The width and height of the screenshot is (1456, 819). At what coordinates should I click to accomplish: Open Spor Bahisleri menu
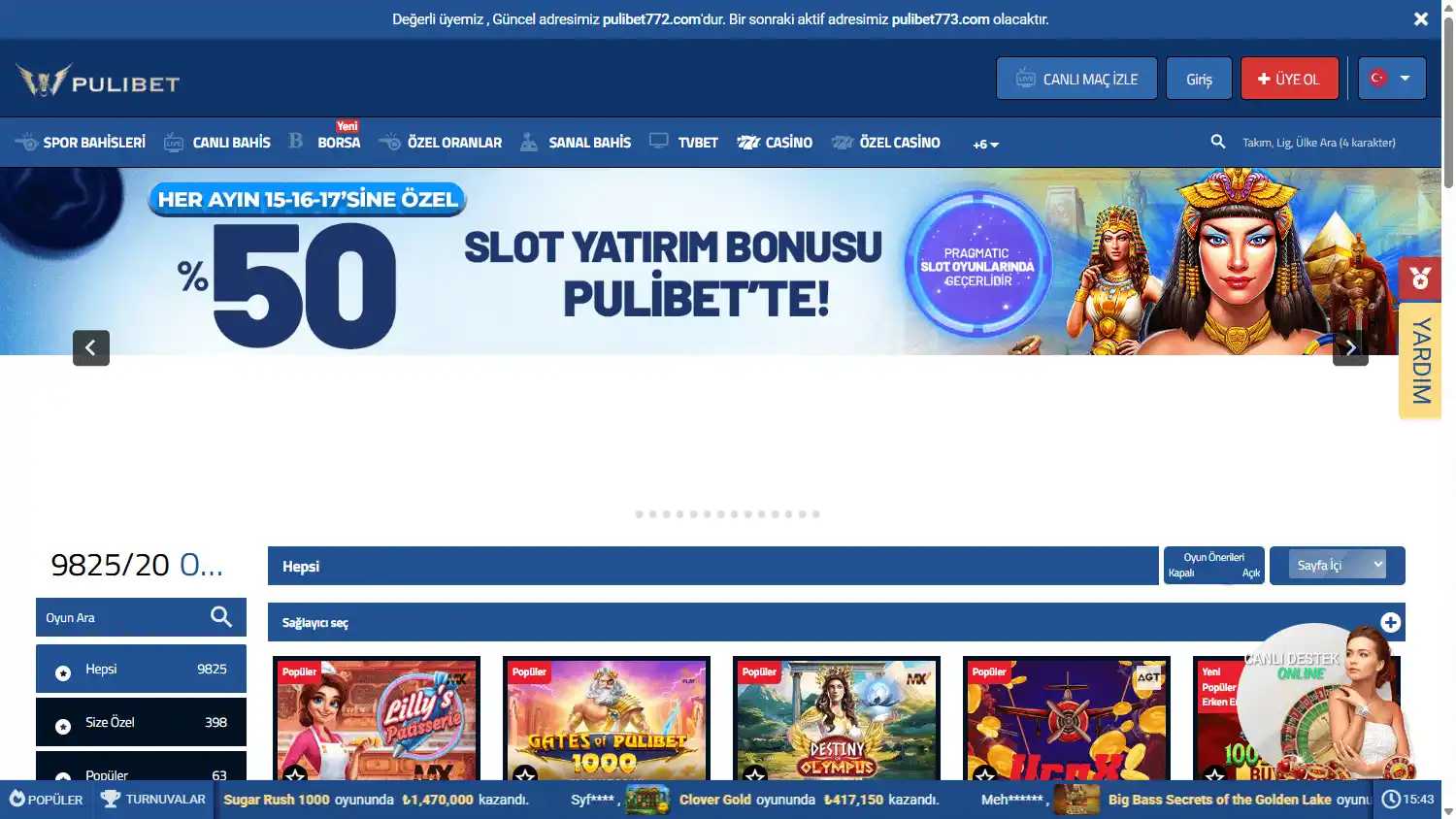pyautogui.click(x=81, y=143)
